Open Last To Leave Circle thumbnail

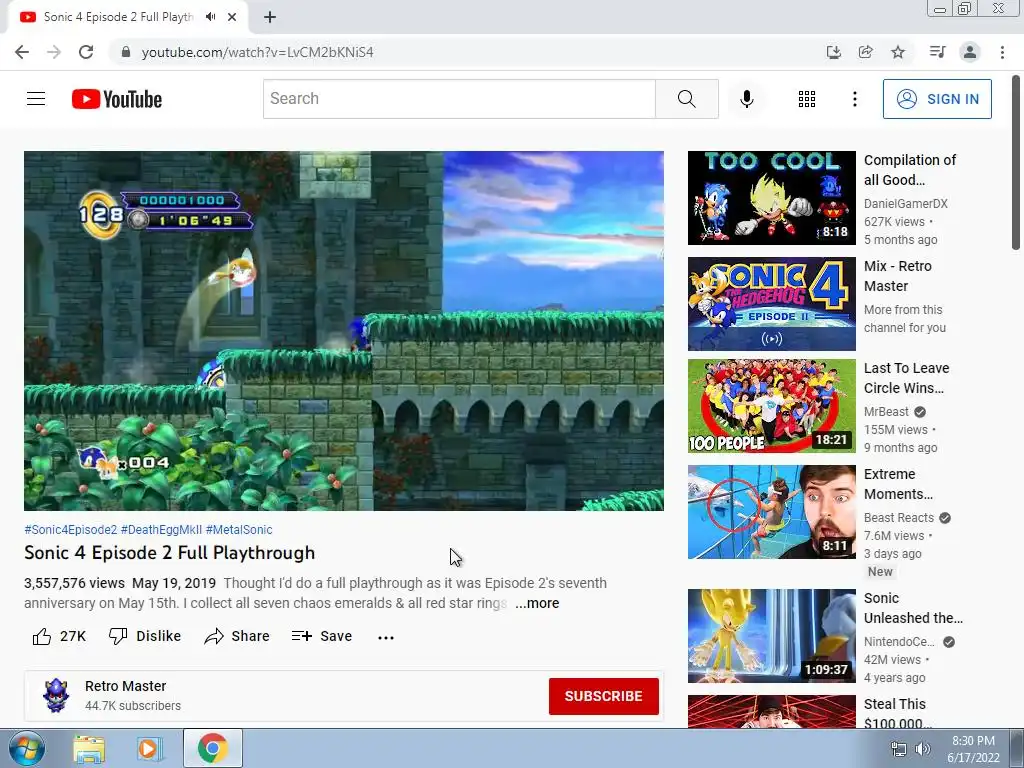tap(771, 406)
